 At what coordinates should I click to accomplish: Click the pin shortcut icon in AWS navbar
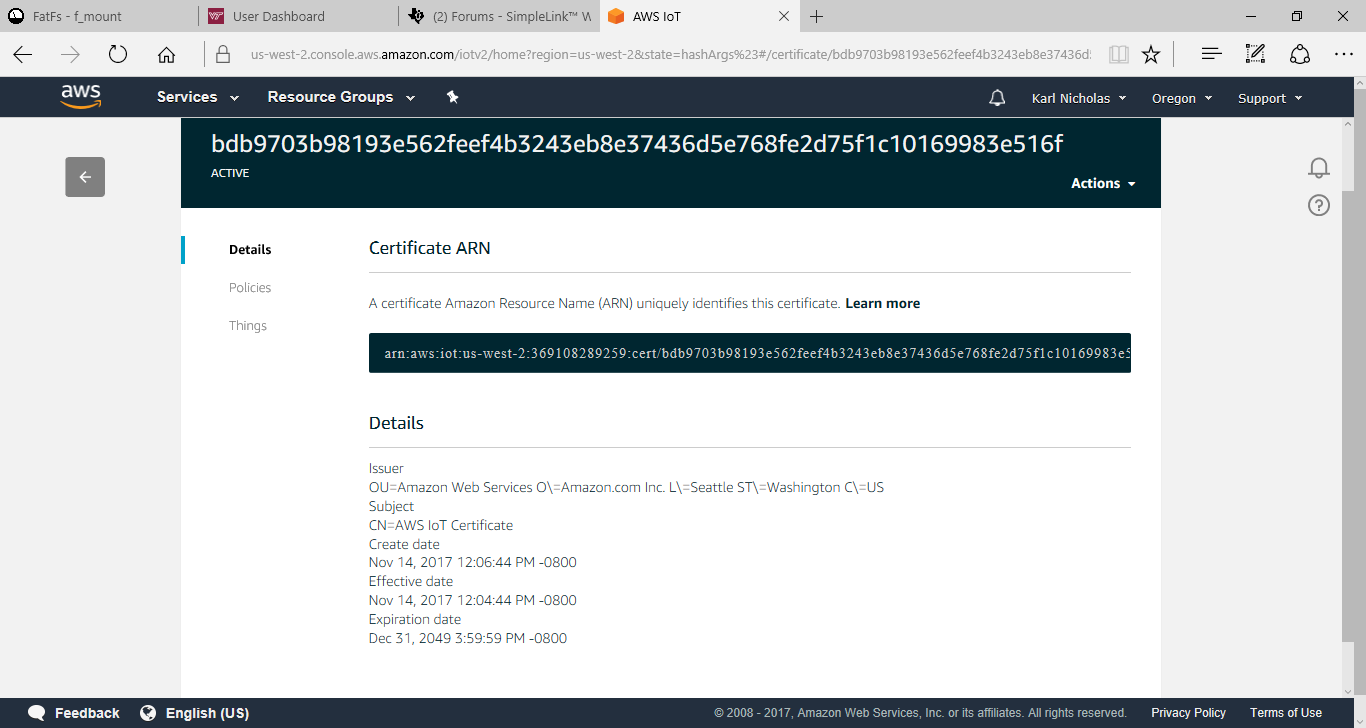pyautogui.click(x=452, y=97)
